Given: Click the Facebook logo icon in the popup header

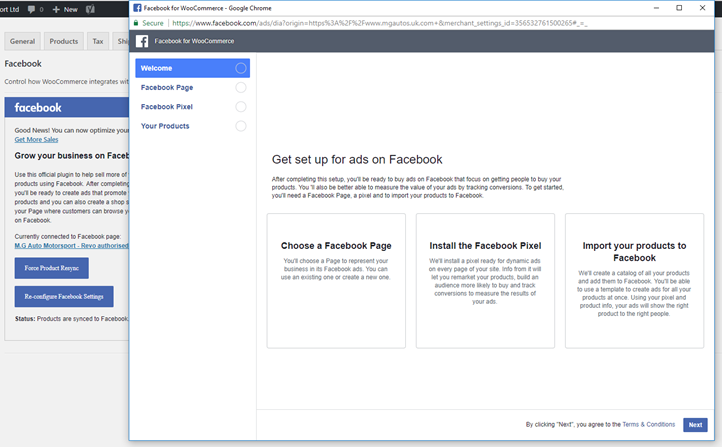Looking at the screenshot, I should [142, 41].
